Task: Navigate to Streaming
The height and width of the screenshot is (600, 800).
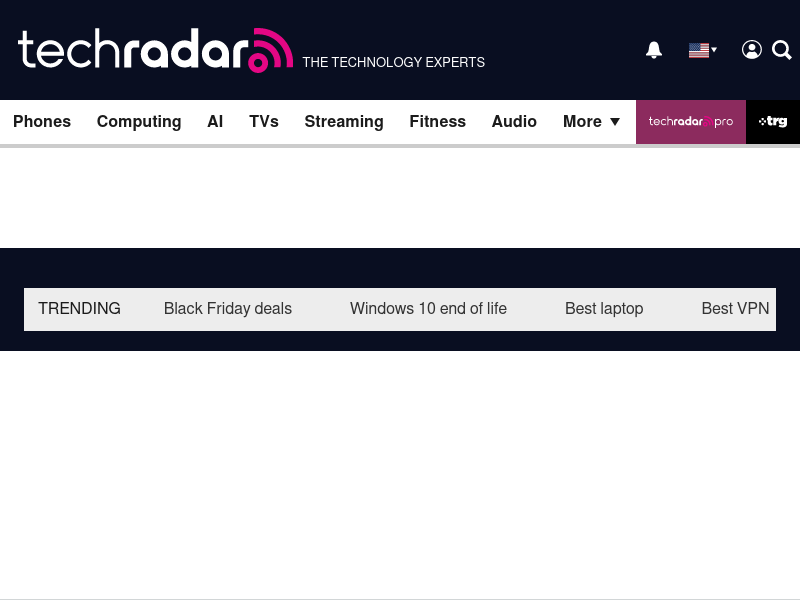Action: [344, 122]
